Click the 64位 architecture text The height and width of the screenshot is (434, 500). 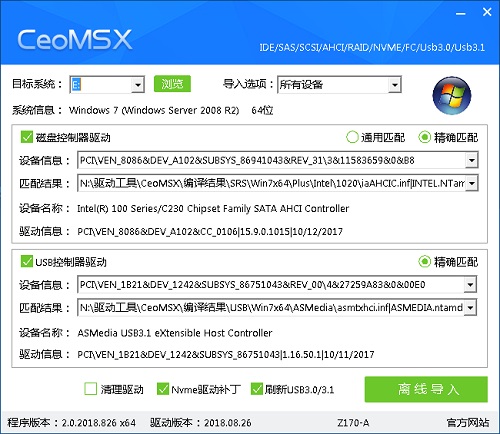click(262, 110)
